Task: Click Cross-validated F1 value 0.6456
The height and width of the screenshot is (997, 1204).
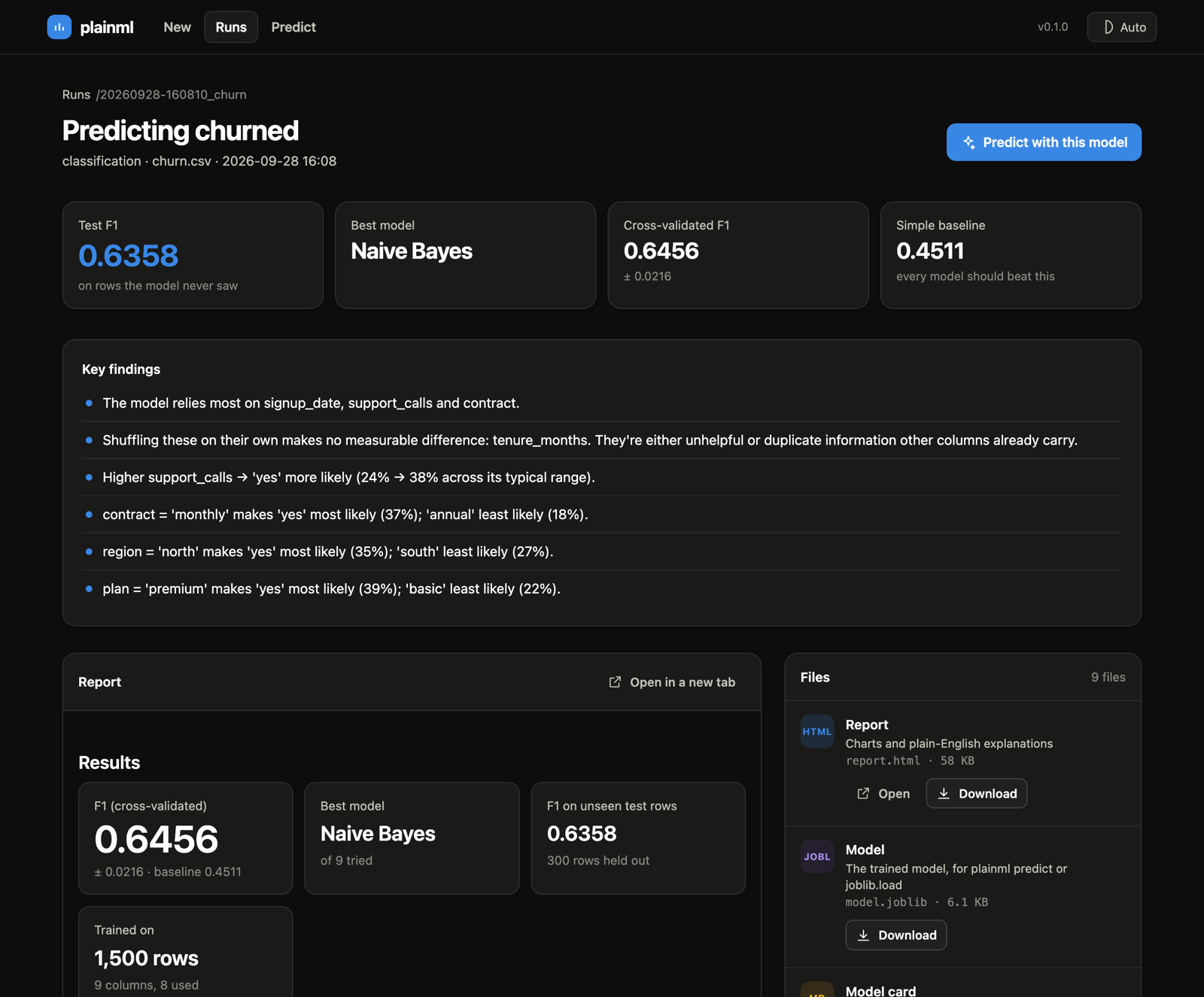Action: pyautogui.click(x=661, y=251)
